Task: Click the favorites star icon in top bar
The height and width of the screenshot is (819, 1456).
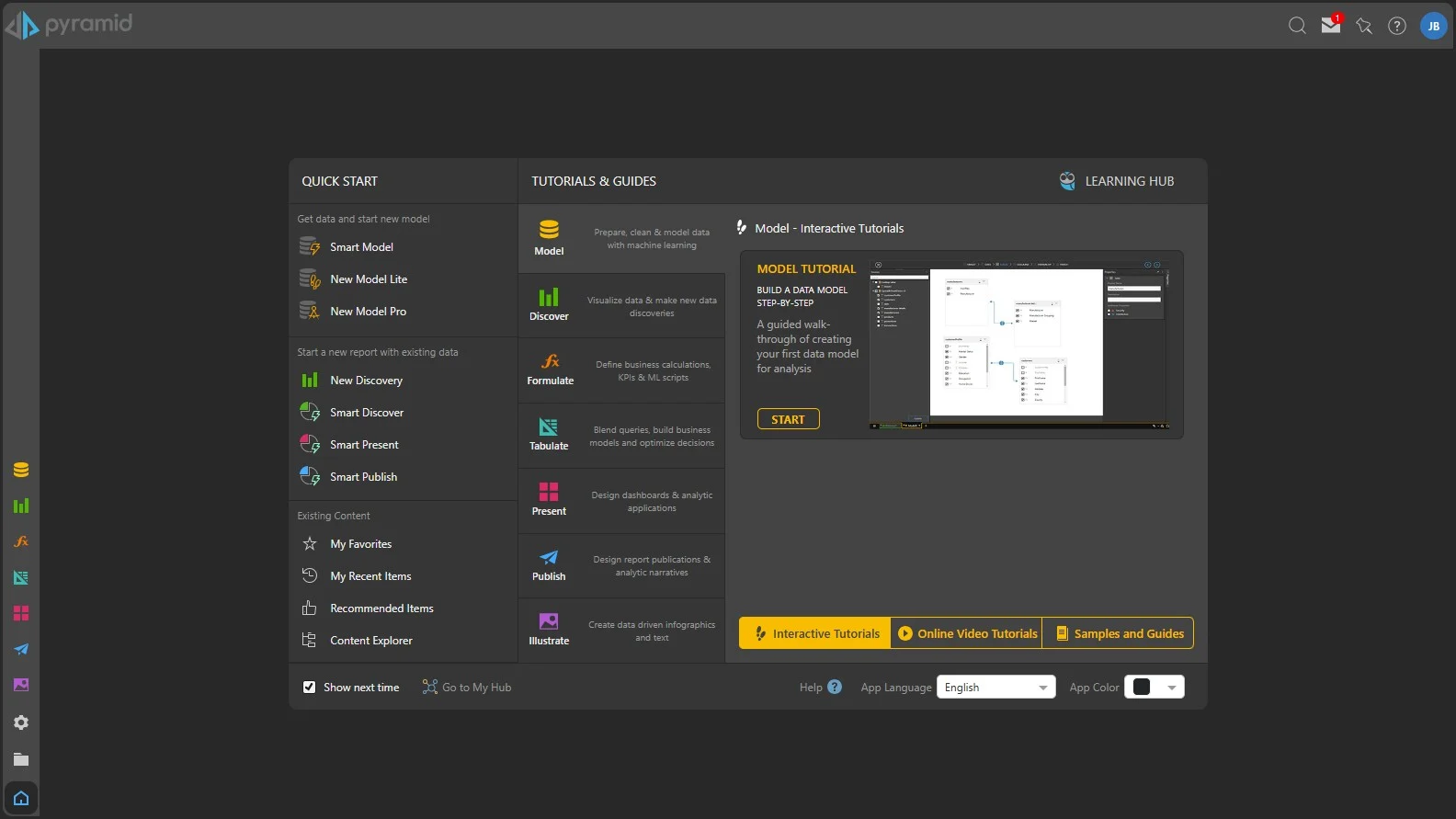Action: pyautogui.click(x=1364, y=26)
